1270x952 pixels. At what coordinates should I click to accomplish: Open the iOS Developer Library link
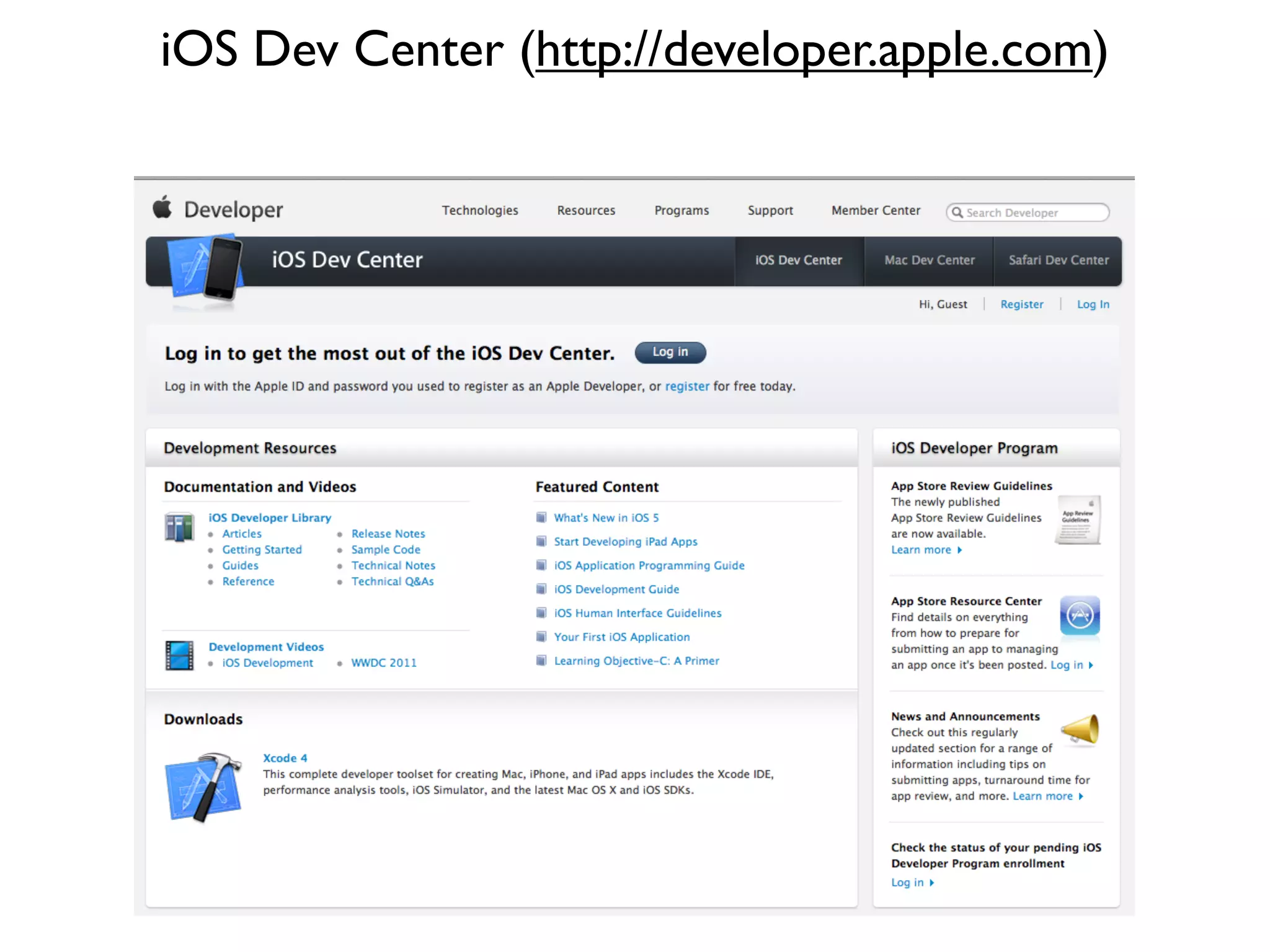tap(270, 518)
